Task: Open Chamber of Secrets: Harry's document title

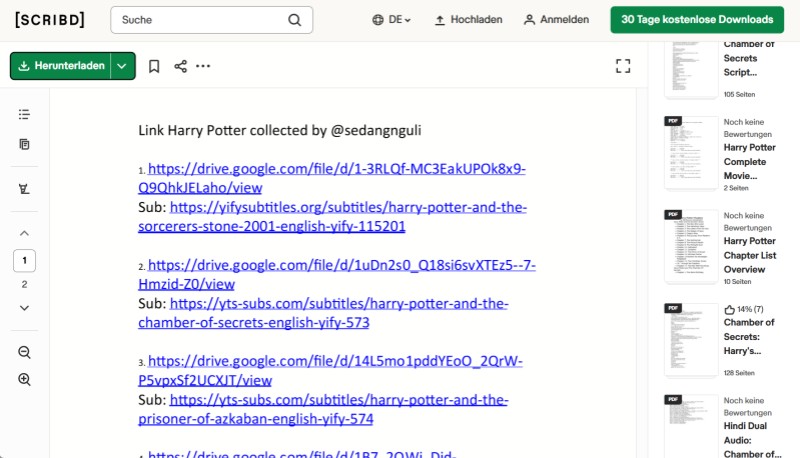Action: coord(749,337)
